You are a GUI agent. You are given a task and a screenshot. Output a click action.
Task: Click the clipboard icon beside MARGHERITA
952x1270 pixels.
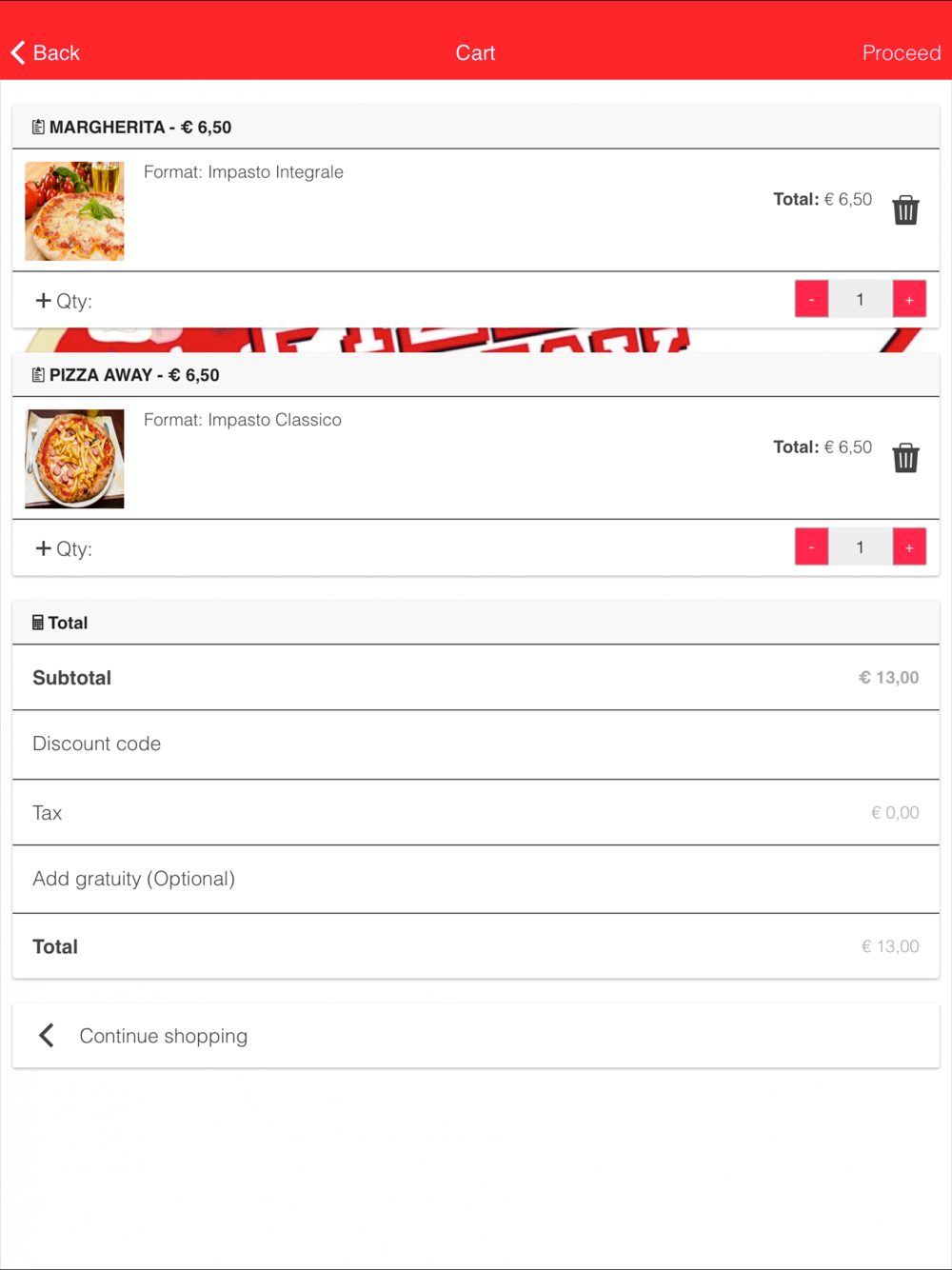[38, 127]
